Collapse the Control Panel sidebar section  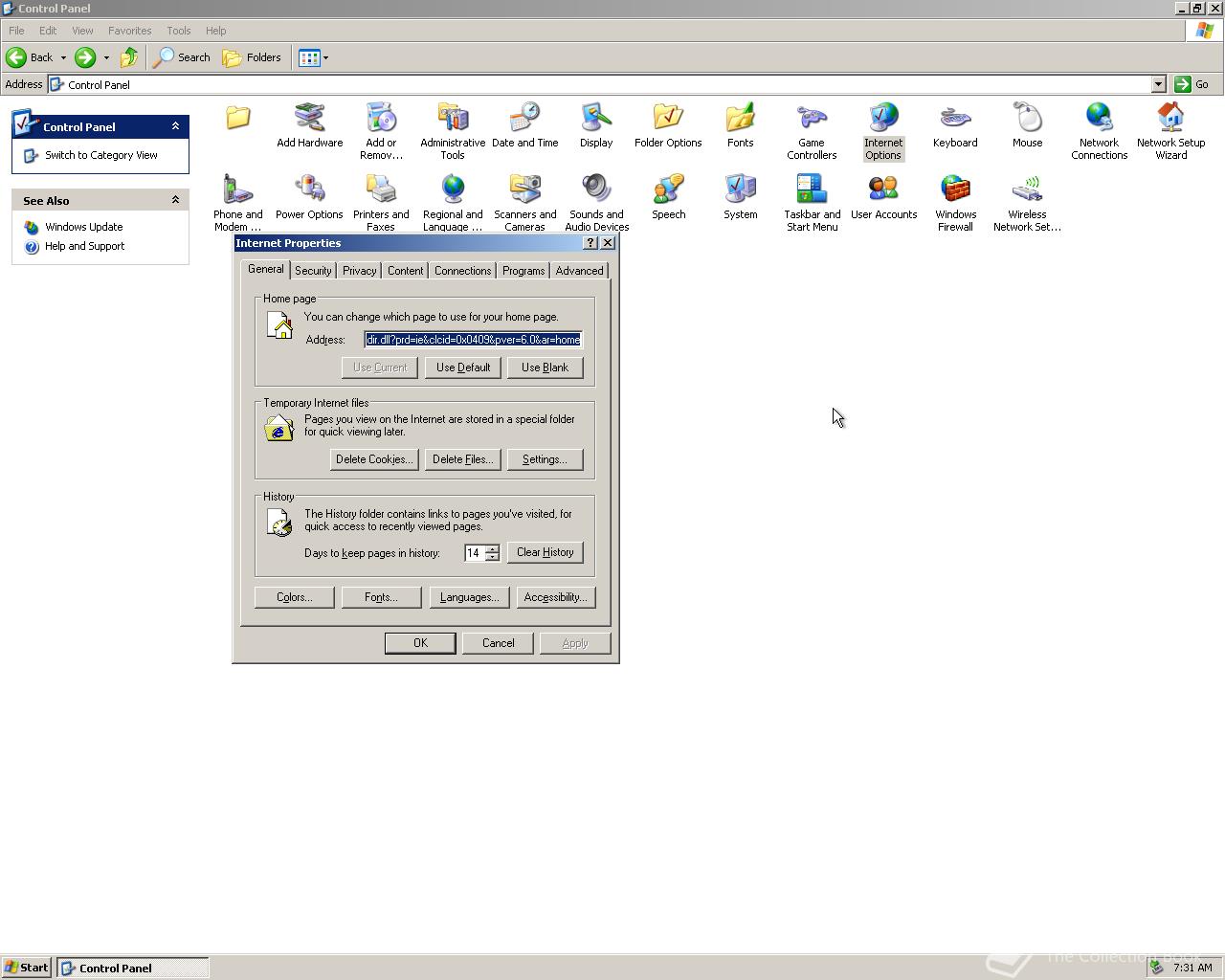(175, 126)
